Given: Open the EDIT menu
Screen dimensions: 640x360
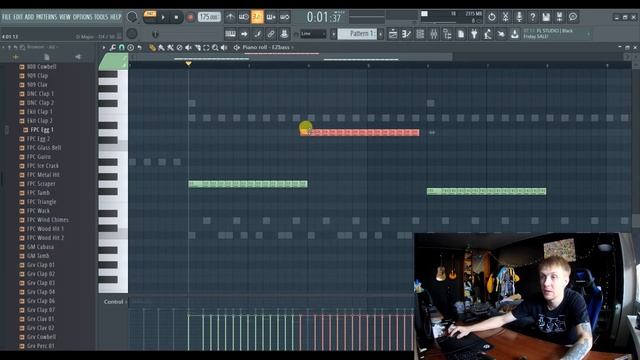Looking at the screenshot, I should 18,17.
